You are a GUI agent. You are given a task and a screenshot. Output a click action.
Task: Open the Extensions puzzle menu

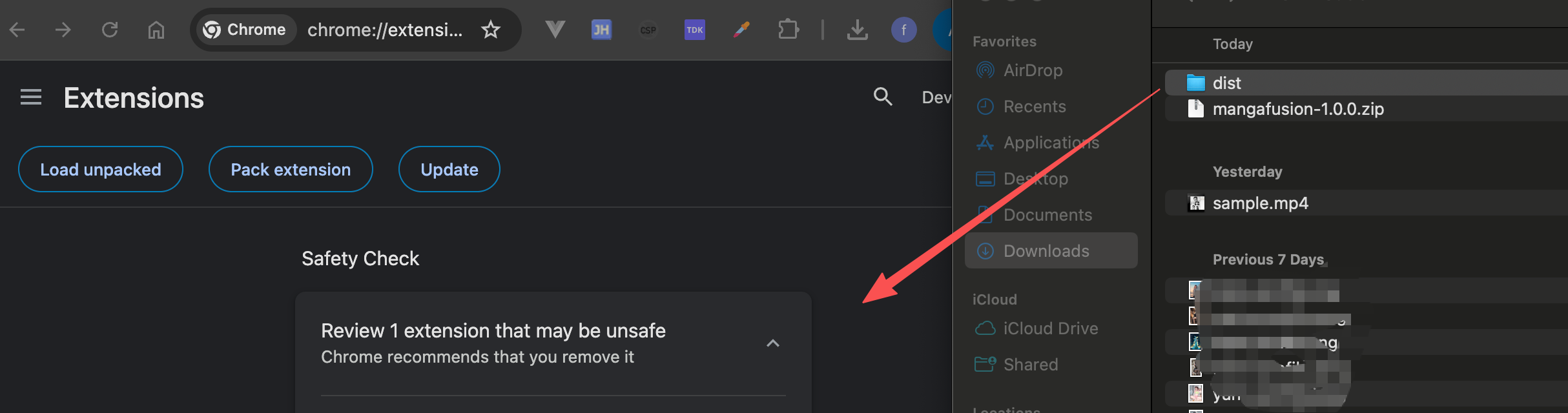point(789,30)
